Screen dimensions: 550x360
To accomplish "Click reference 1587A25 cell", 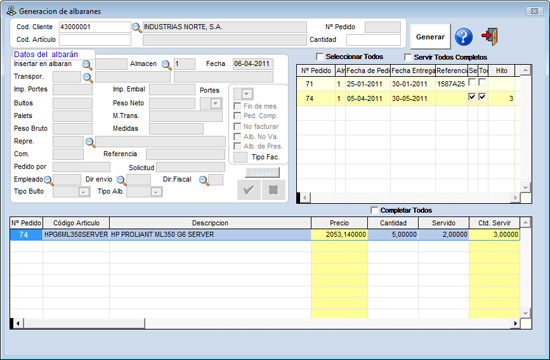I will pos(451,84).
